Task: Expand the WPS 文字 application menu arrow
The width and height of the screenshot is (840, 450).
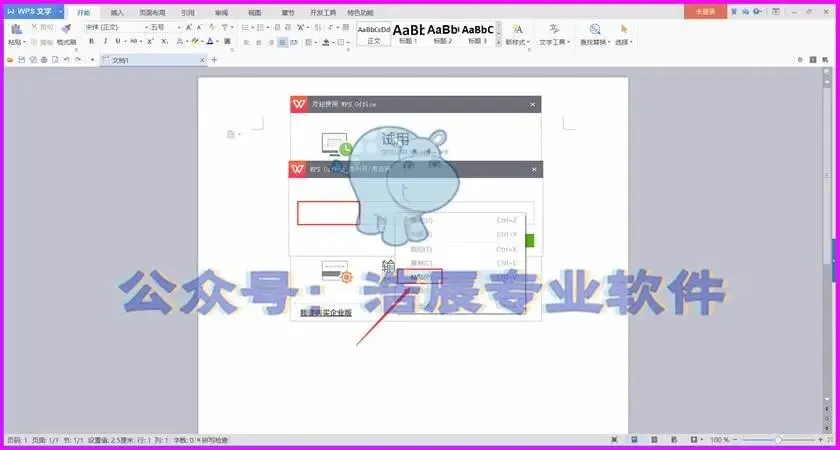Action: [x=61, y=11]
